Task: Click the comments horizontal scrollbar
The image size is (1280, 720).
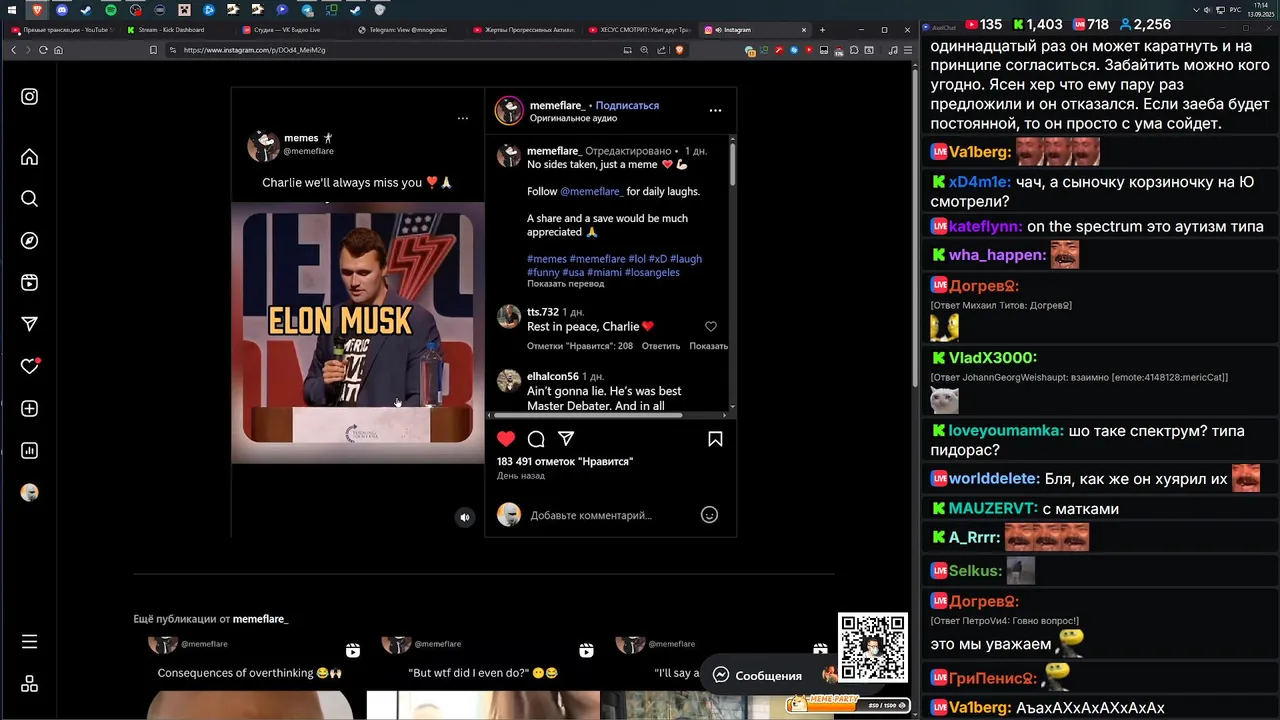Action: pyautogui.click(x=589, y=415)
